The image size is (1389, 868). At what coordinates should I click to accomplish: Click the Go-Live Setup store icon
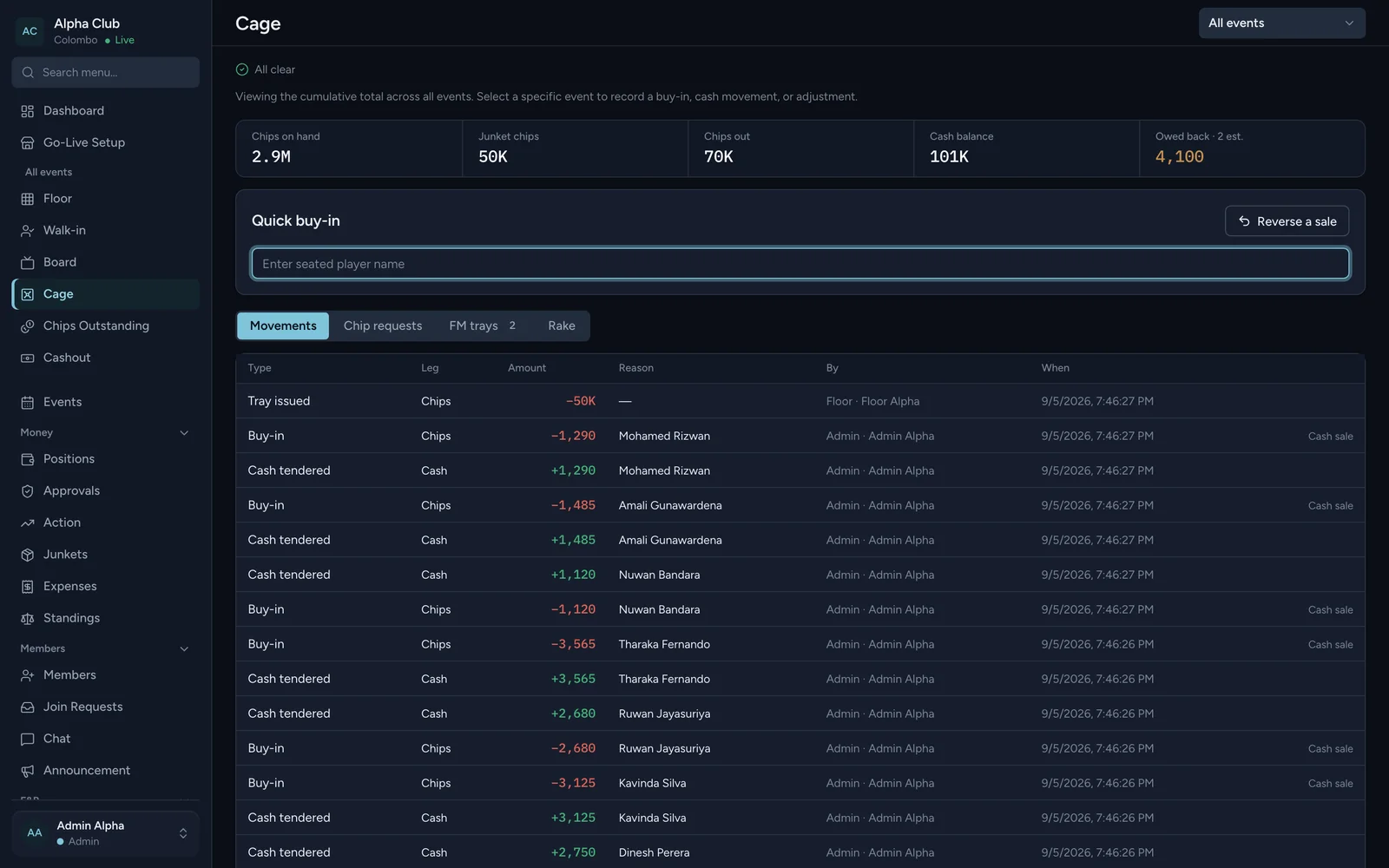(27, 143)
